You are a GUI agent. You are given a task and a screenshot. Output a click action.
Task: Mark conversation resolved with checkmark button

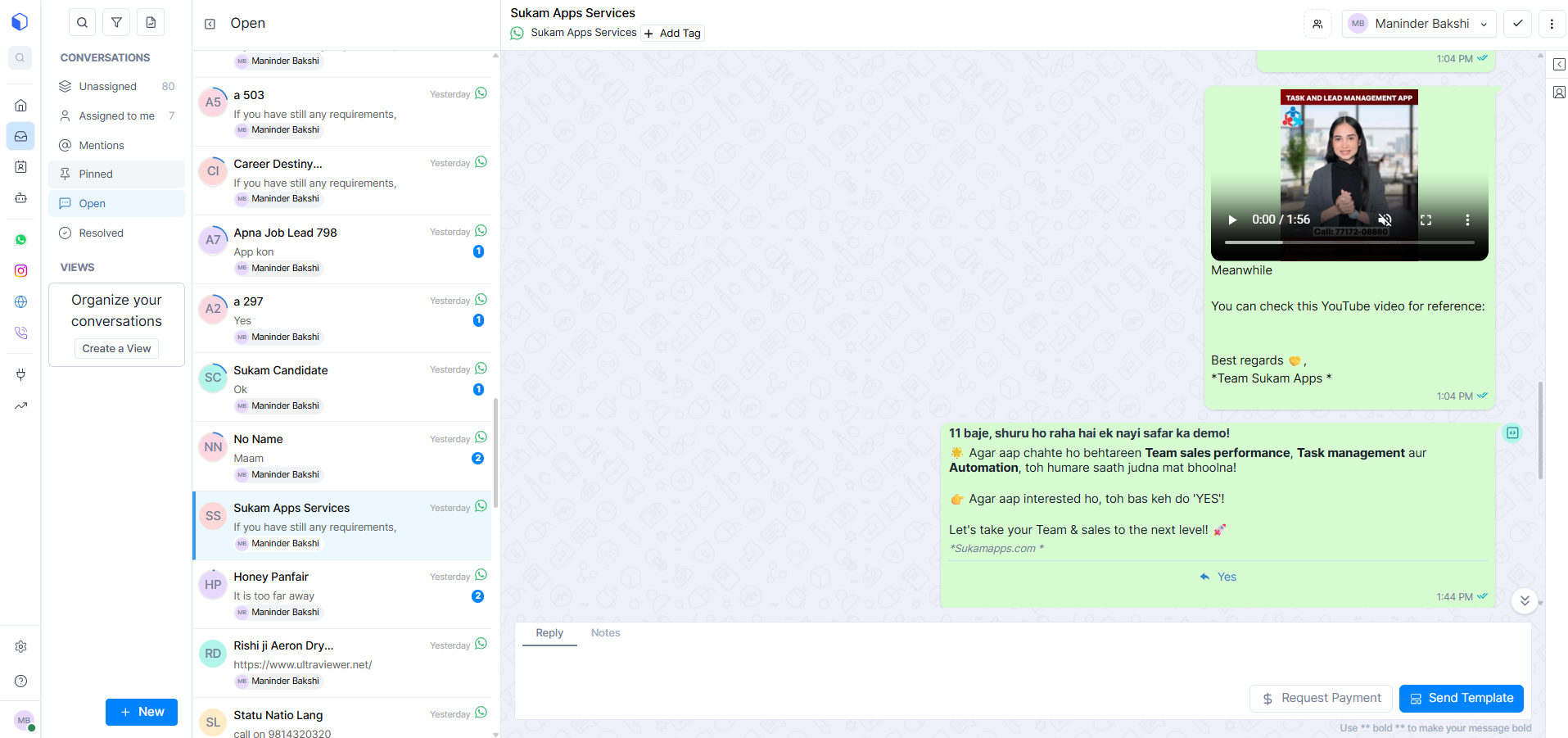tap(1517, 24)
